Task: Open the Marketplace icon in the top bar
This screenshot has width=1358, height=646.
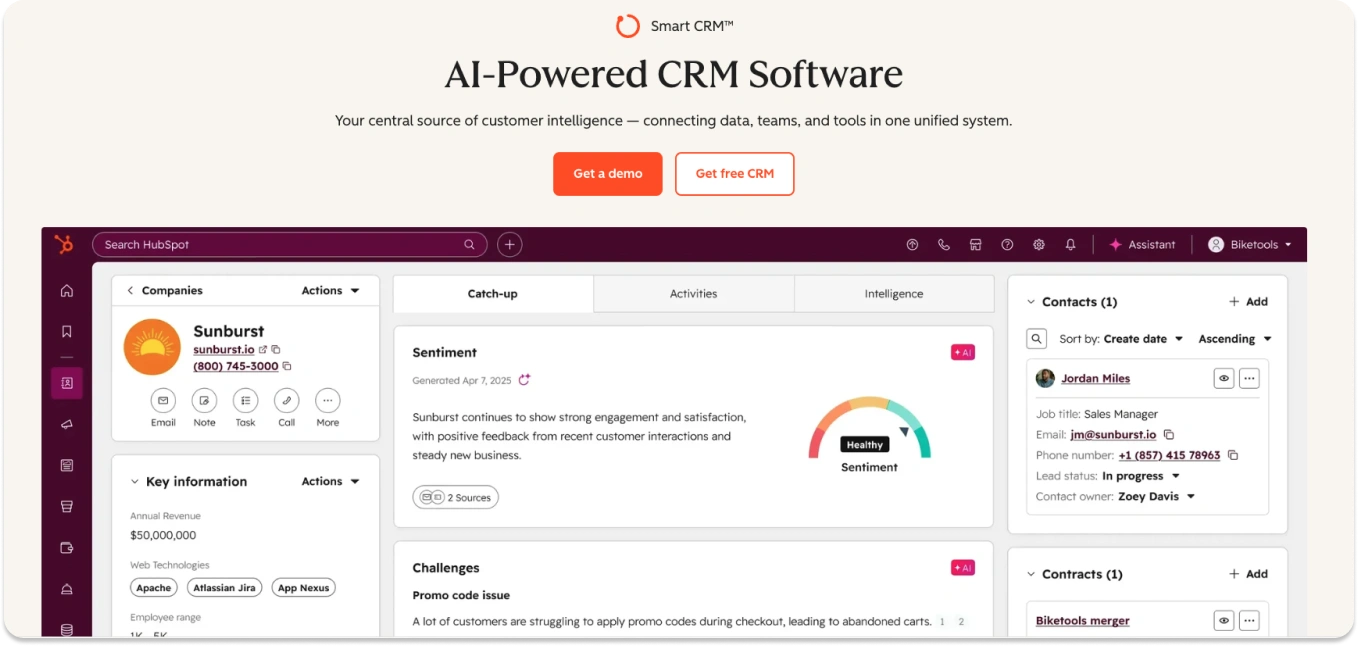Action: [976, 244]
